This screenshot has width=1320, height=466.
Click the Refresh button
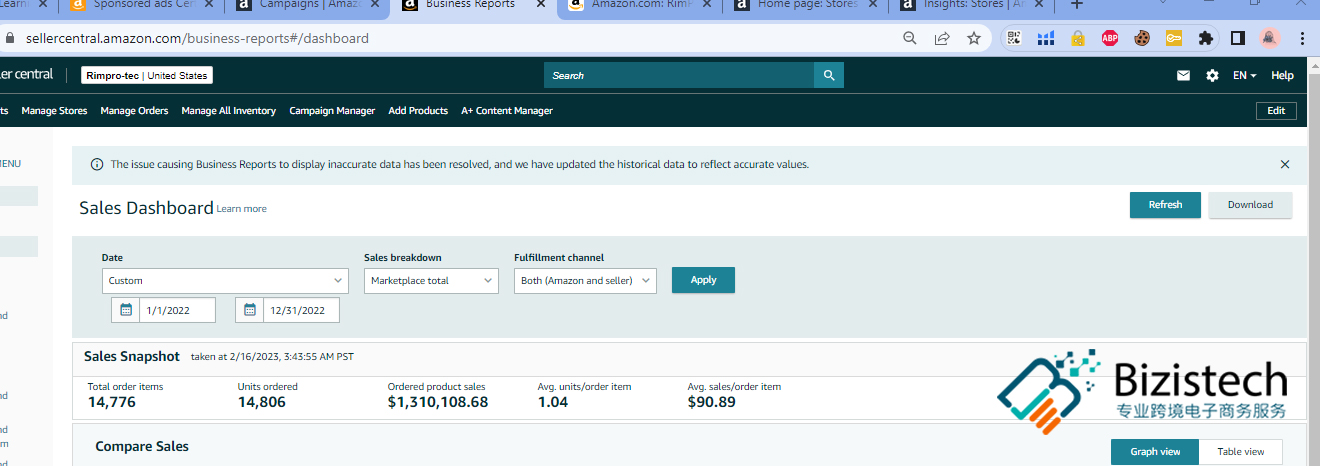pyautogui.click(x=1165, y=205)
